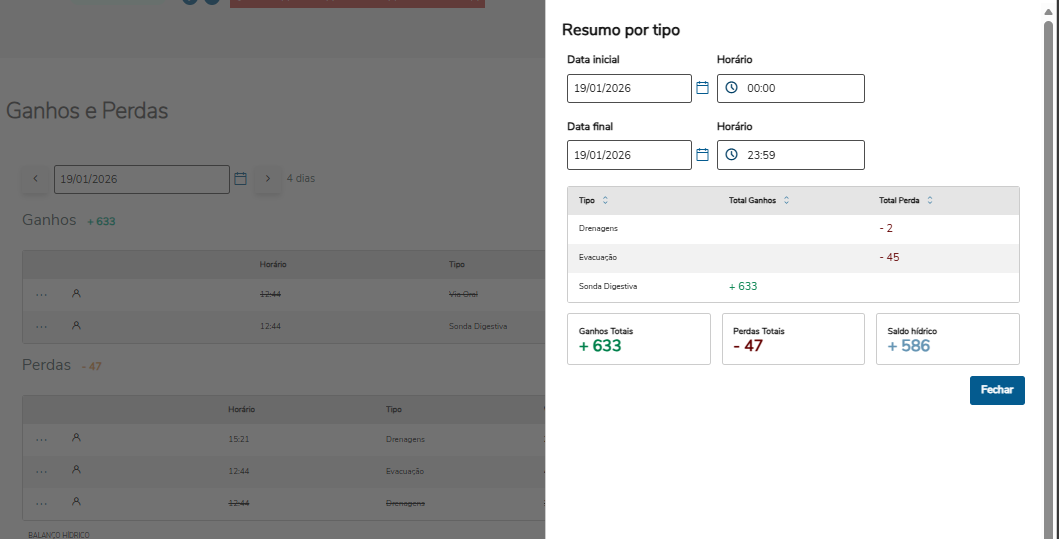Open the Data inicial calendar picker icon
The height and width of the screenshot is (539, 1059).
click(x=702, y=88)
